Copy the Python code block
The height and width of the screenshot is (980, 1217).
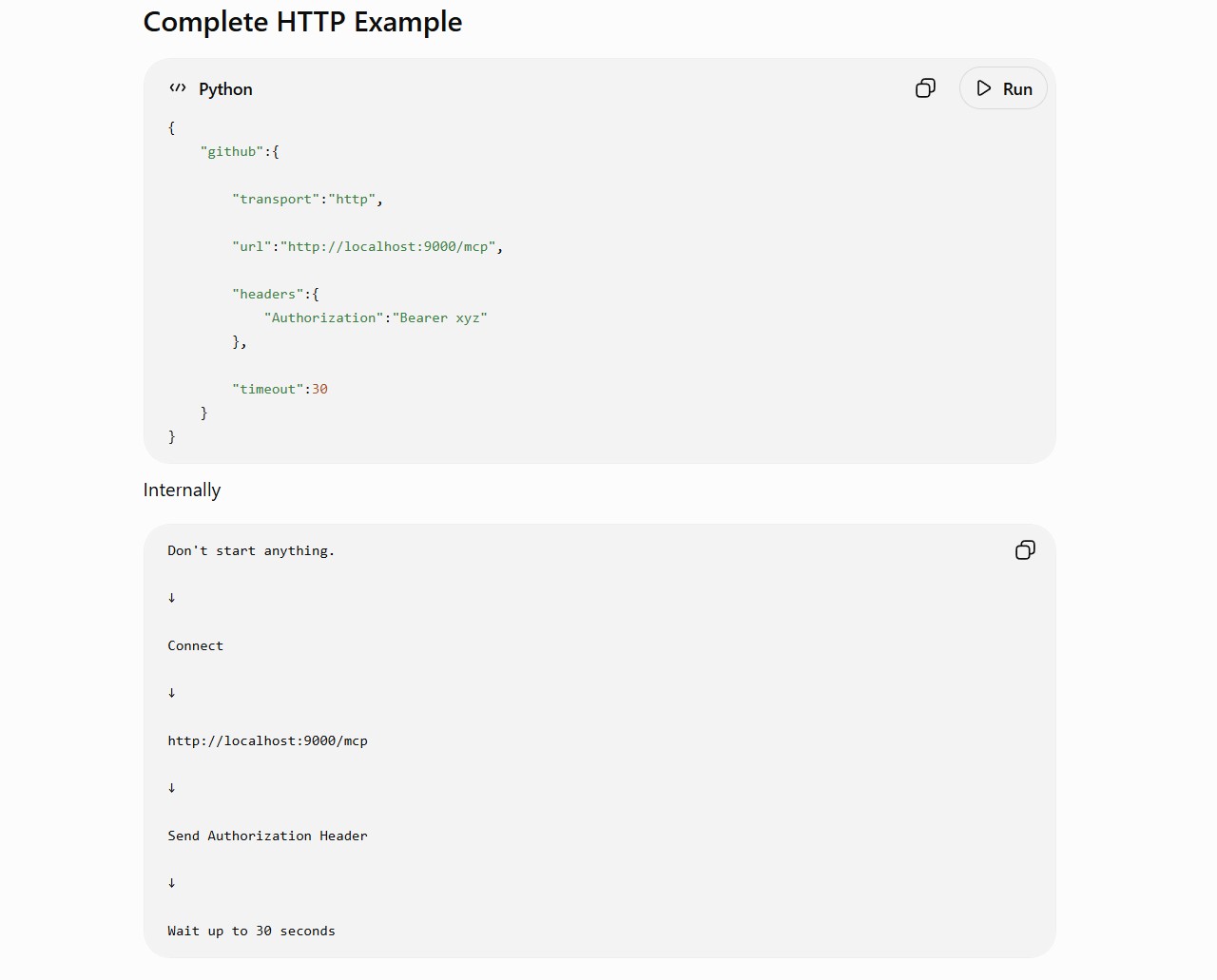coord(925,88)
